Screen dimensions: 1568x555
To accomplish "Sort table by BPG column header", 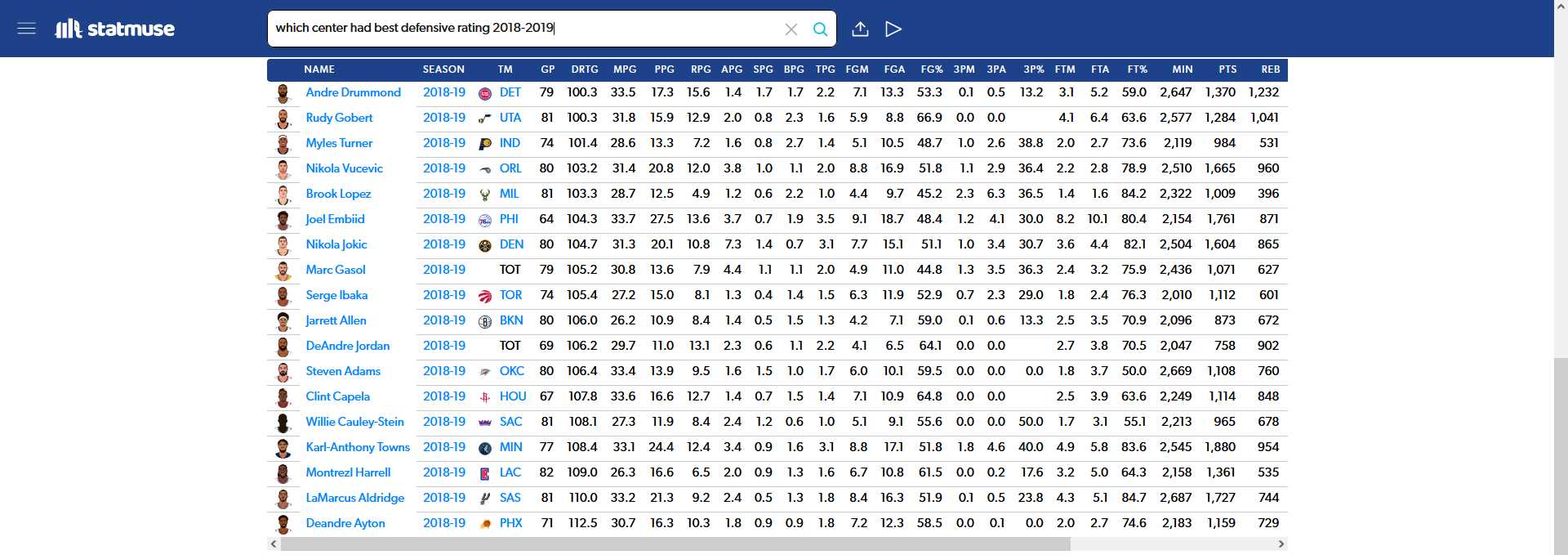I will (x=793, y=69).
